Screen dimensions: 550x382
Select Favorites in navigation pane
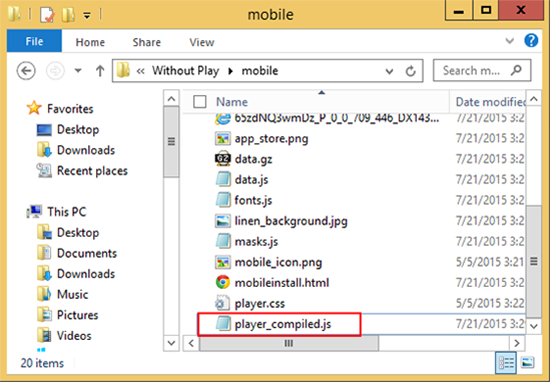(x=70, y=109)
